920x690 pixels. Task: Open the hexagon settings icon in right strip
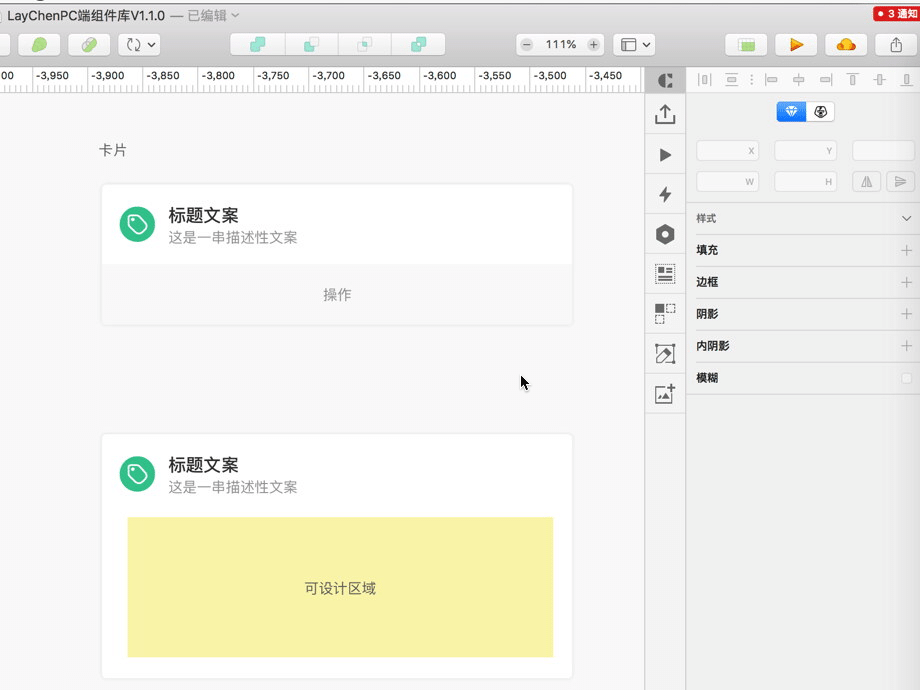tap(665, 233)
